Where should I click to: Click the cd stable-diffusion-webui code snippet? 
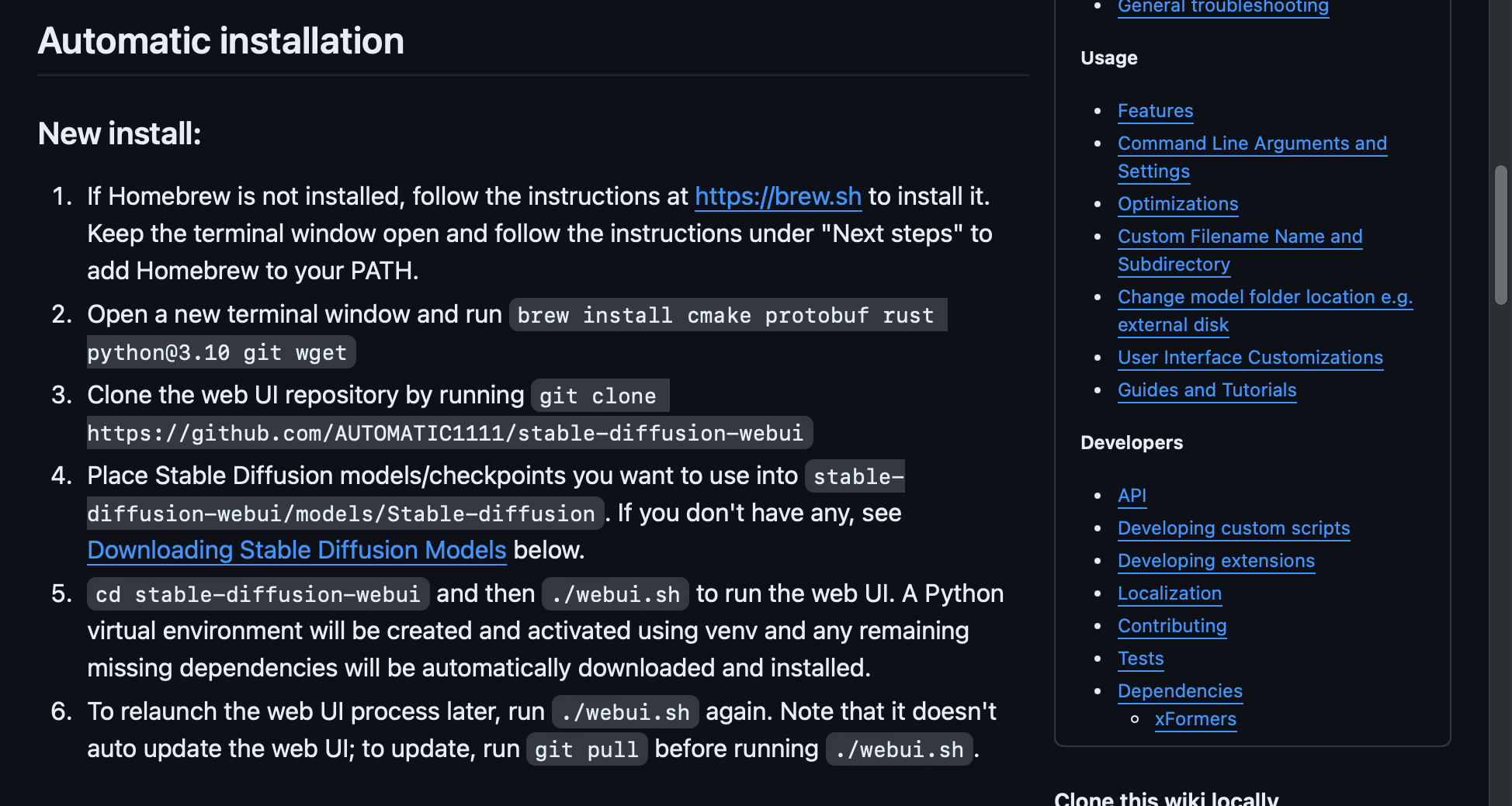pos(258,594)
